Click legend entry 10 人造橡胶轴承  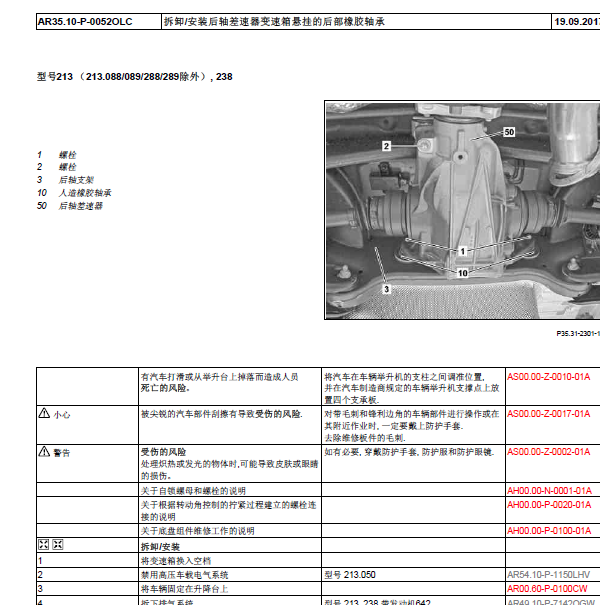[x=74, y=193]
